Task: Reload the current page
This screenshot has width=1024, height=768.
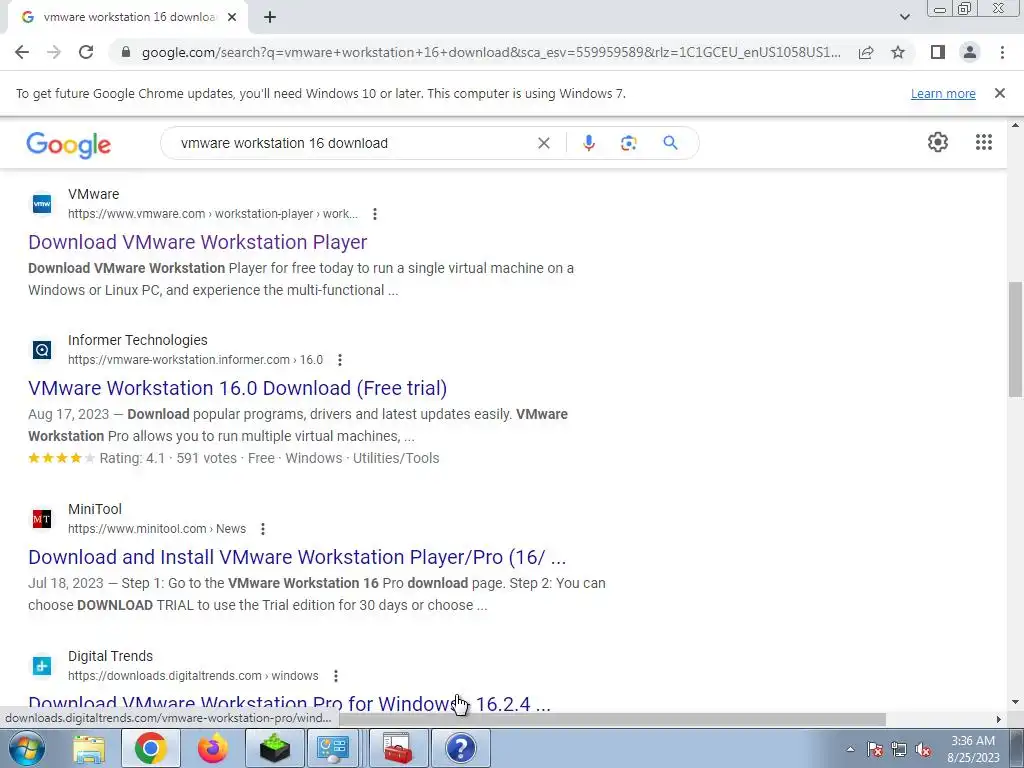Action: (x=86, y=52)
